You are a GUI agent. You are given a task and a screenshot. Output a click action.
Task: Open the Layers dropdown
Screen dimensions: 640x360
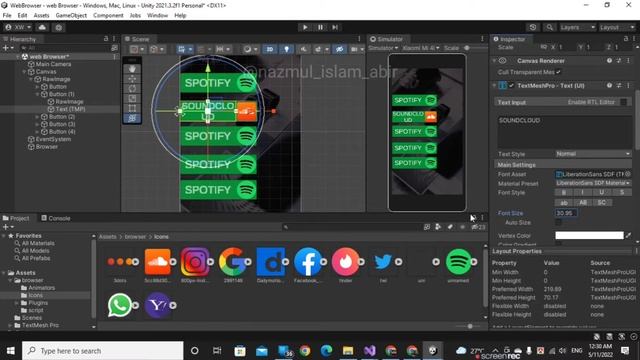click(577, 27)
